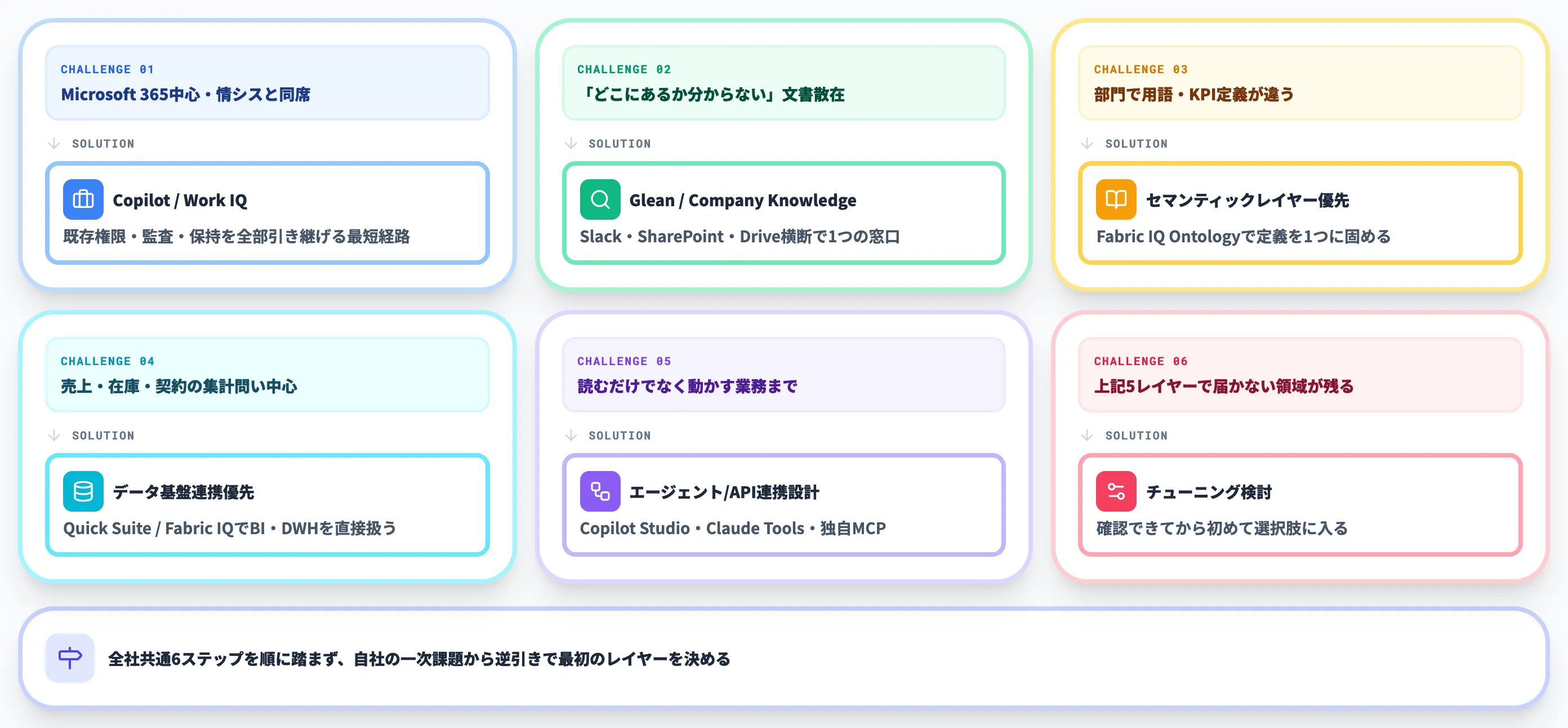The height and width of the screenshot is (728, 1568).
Task: Click the down arrow by SOLUTION under Challenge 04
Action: pos(54,435)
